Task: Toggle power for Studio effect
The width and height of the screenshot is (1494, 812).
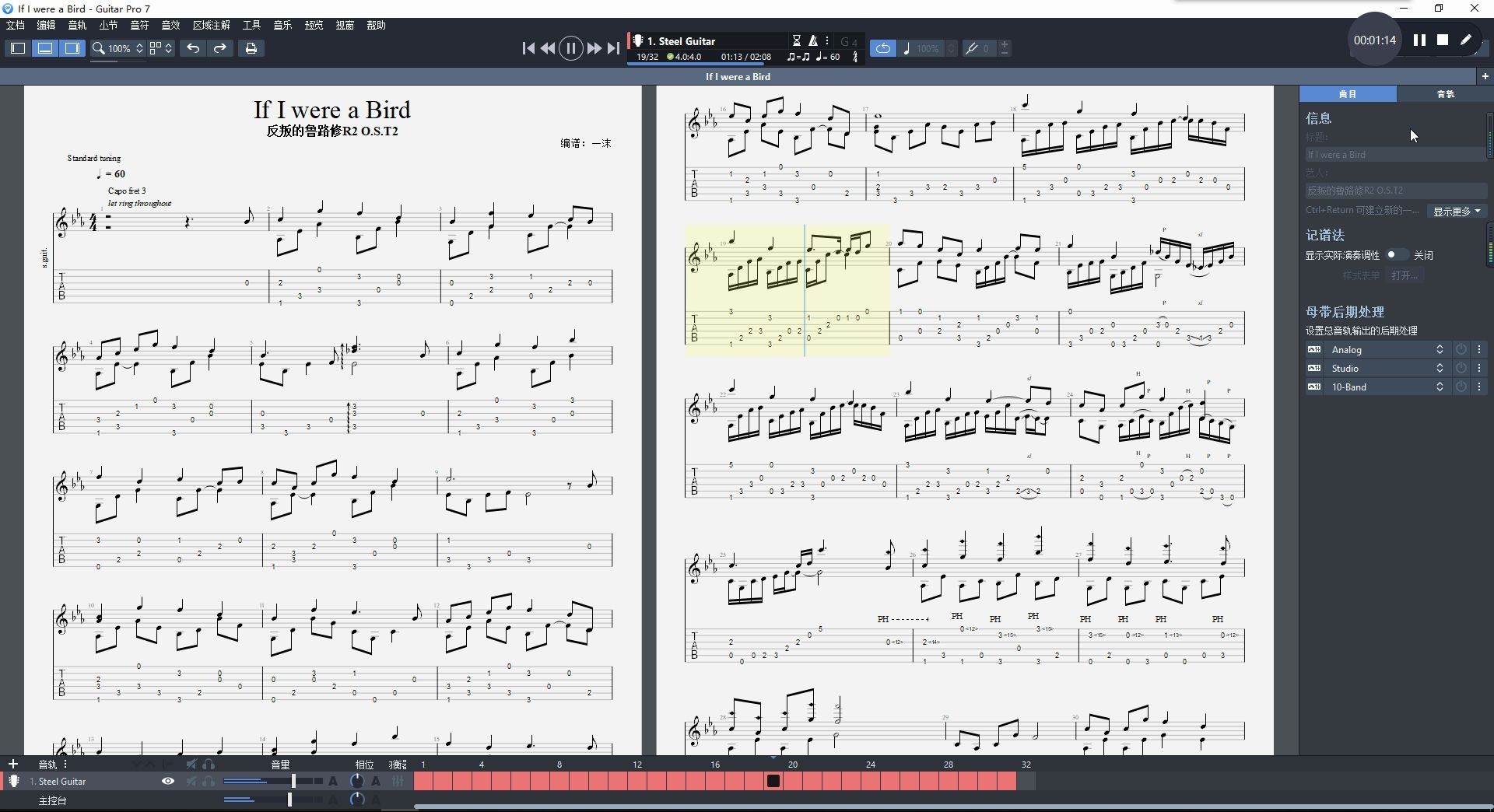Action: [x=1461, y=369]
